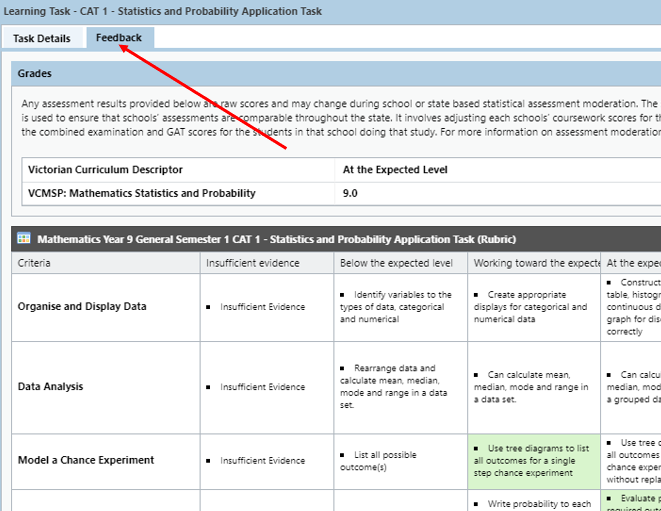This screenshot has height=511, width=661.
Task: Switch to the Feedback tab
Action: [x=120, y=38]
